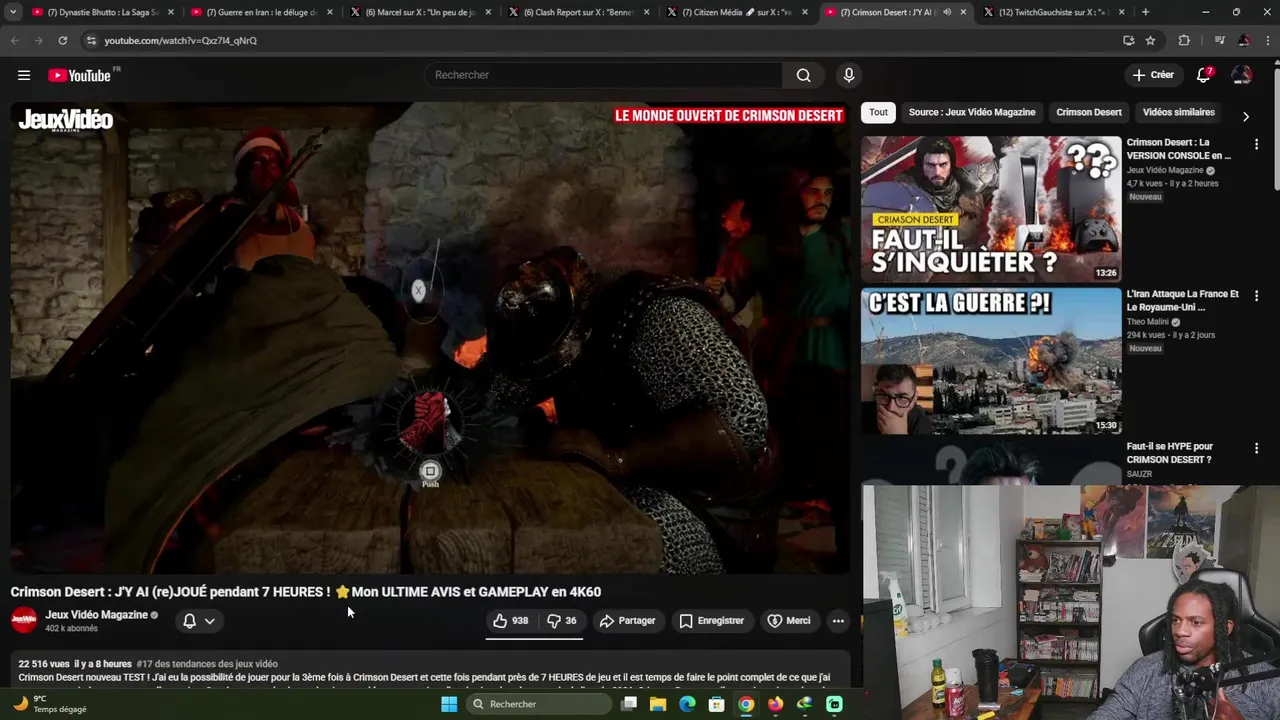Toggle channel notification bell for Jeux Vidéo Magazine
The image size is (1280, 720).
point(189,621)
